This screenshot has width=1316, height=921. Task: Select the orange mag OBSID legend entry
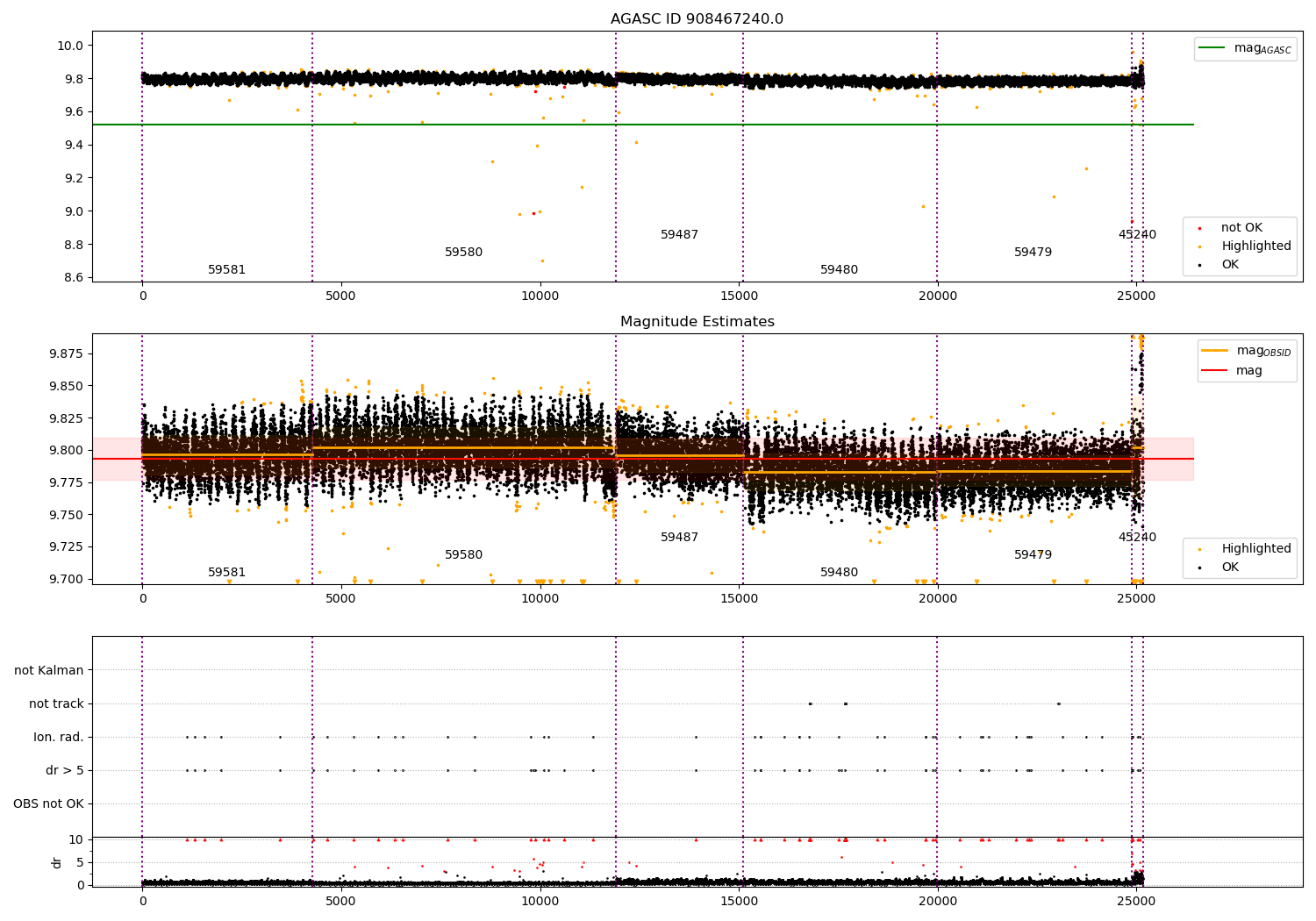click(x=1246, y=351)
